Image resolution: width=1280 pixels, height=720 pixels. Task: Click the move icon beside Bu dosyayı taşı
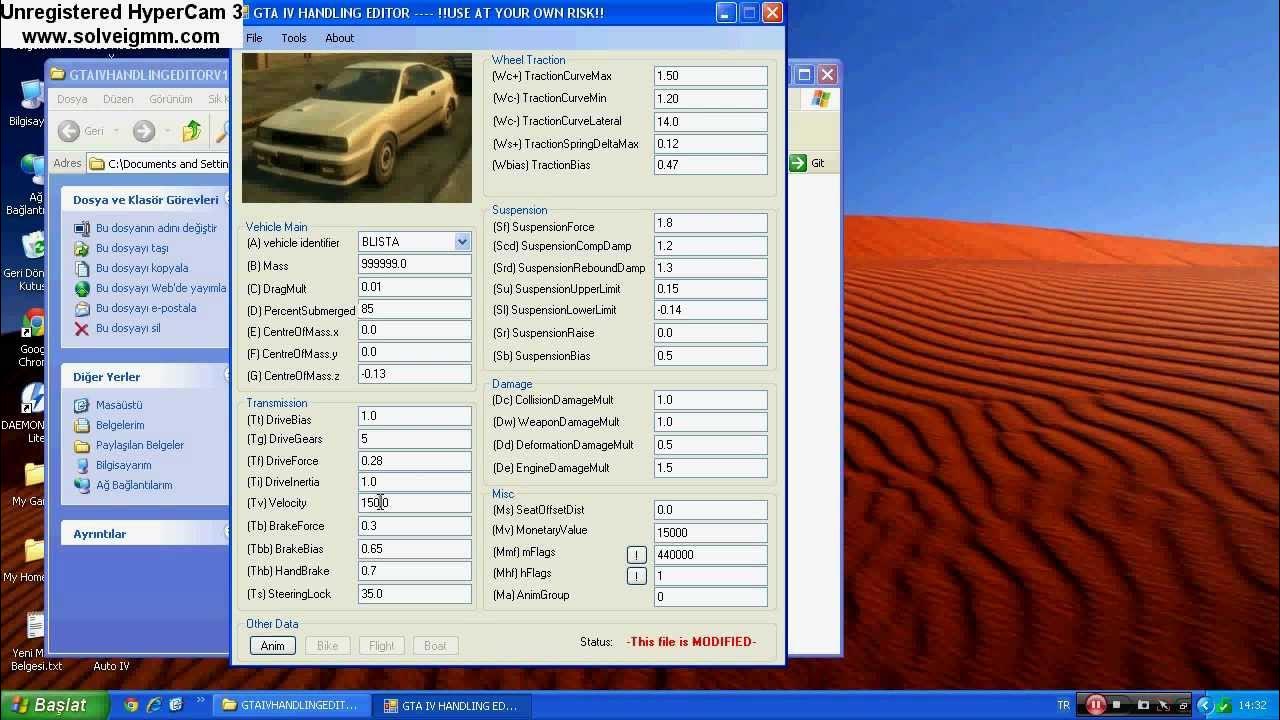[x=82, y=248]
